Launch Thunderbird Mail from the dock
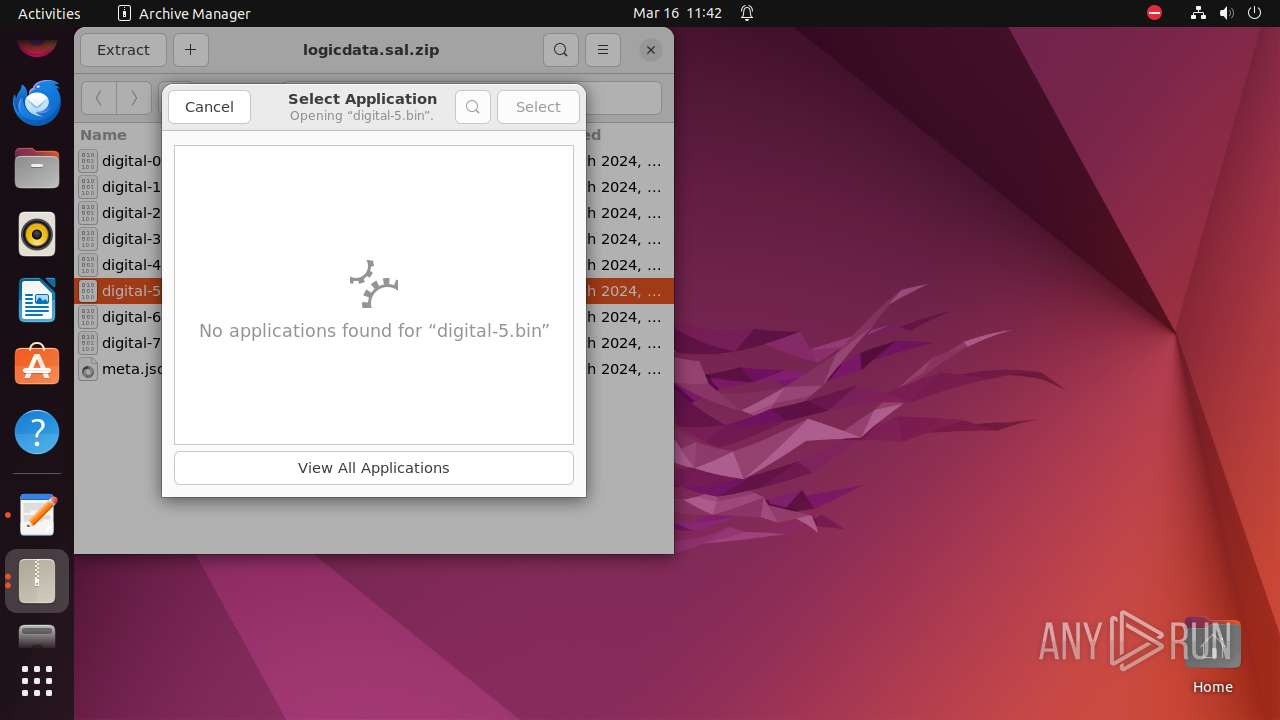1280x720 pixels. [37, 103]
